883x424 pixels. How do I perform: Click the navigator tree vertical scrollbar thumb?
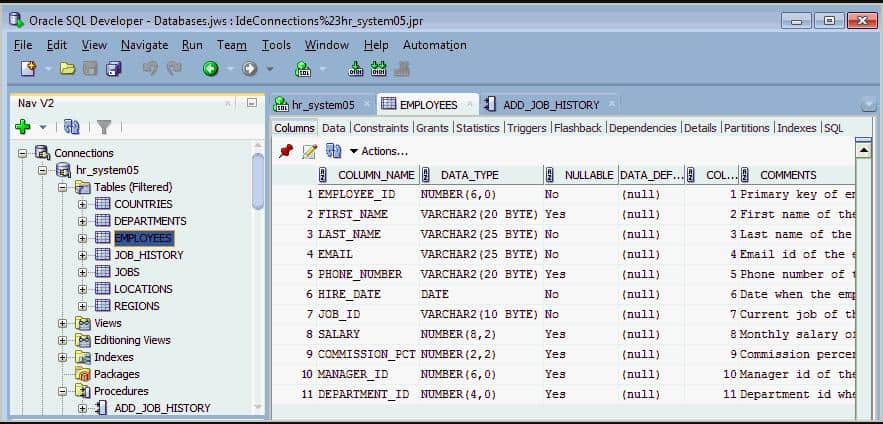tap(258, 180)
